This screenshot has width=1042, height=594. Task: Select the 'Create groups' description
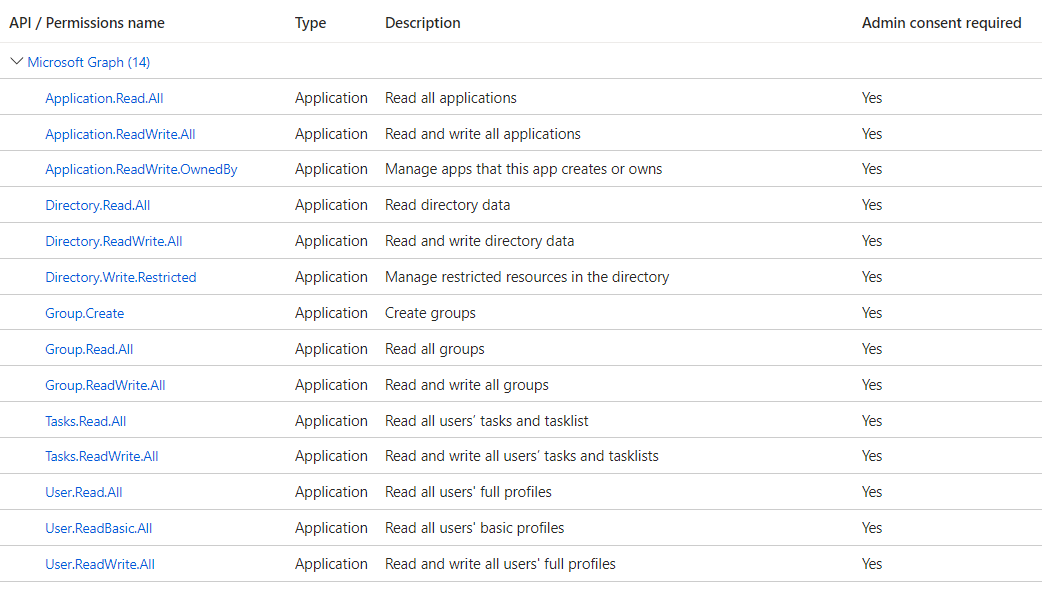coord(430,313)
